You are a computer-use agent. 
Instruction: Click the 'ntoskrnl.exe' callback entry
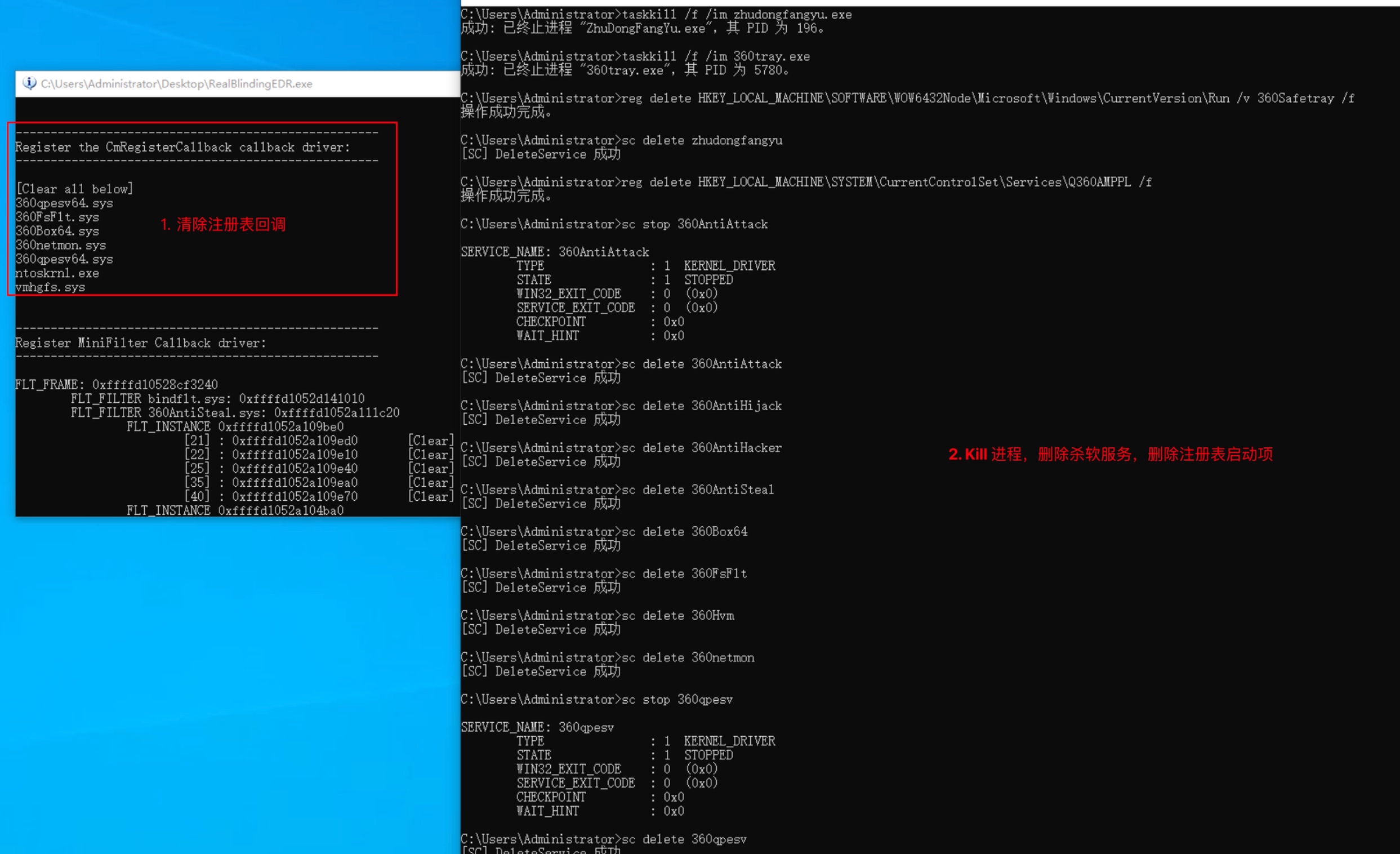coord(57,273)
